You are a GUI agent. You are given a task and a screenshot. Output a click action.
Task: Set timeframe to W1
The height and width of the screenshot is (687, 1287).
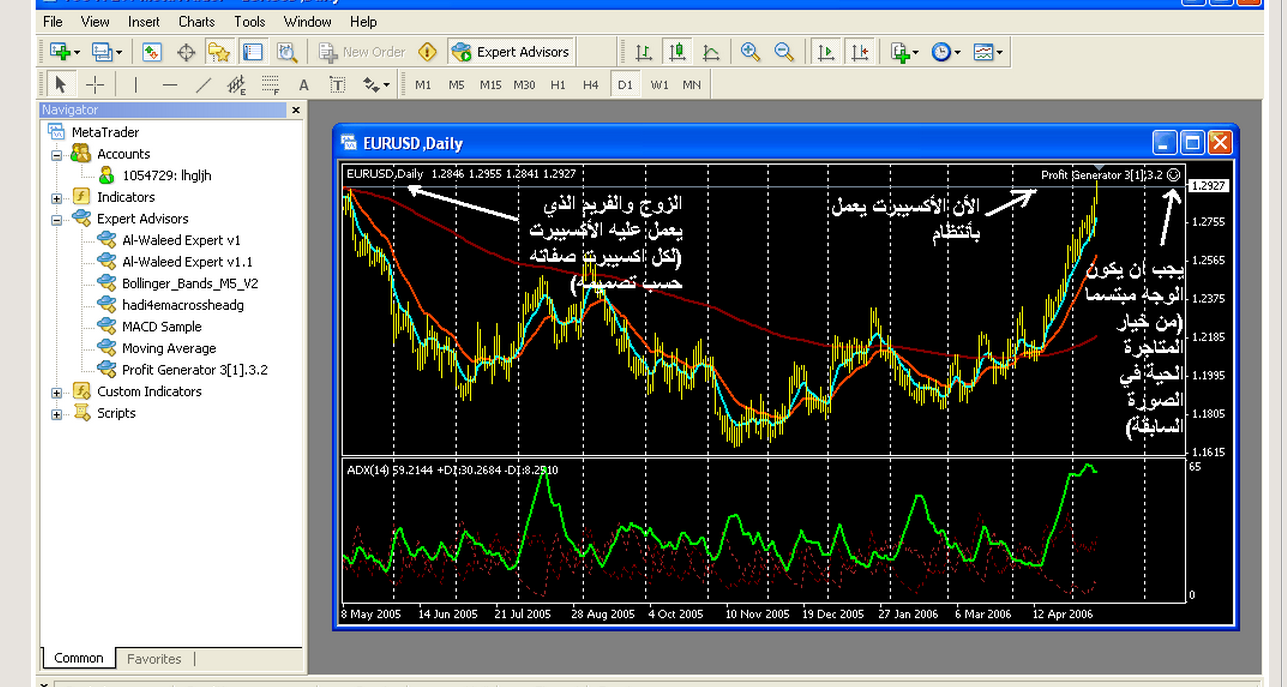pos(659,85)
